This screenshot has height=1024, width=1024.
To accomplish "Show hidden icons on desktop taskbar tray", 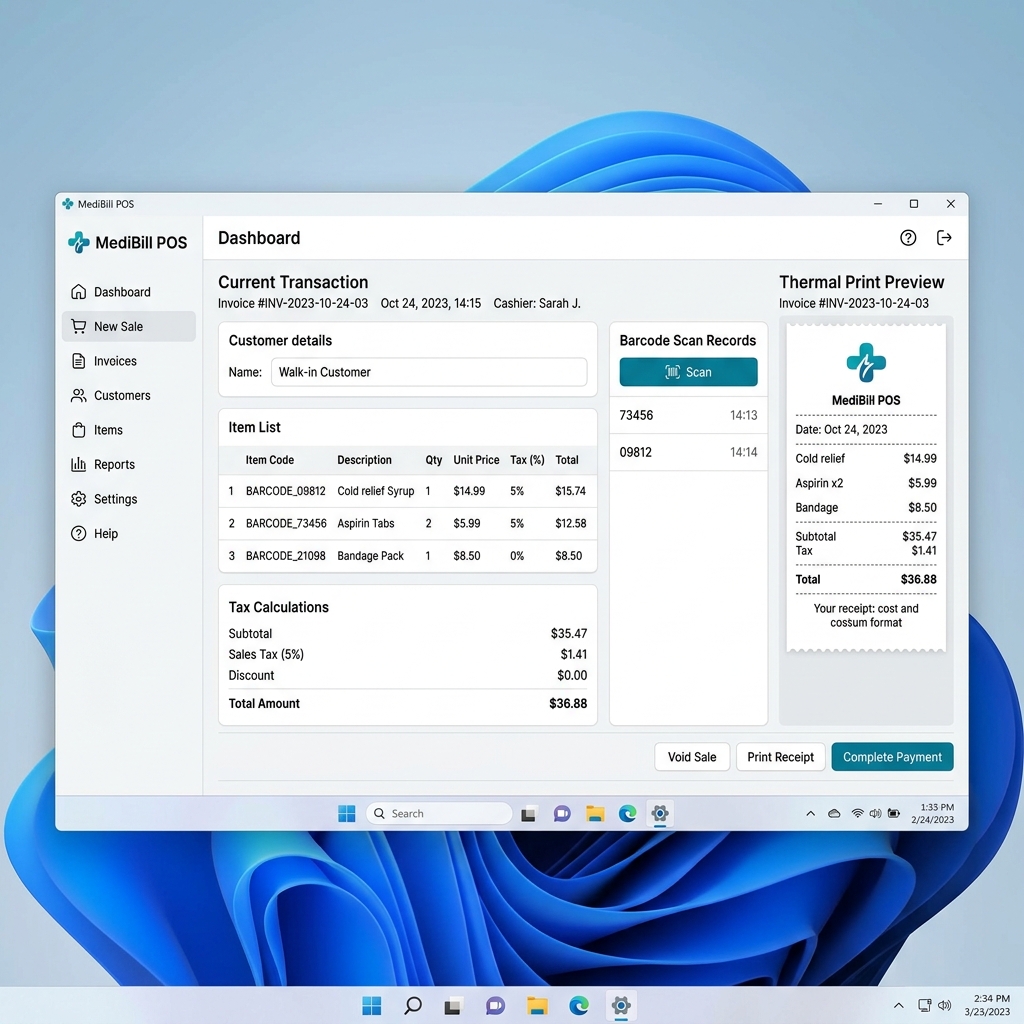I will click(899, 1006).
